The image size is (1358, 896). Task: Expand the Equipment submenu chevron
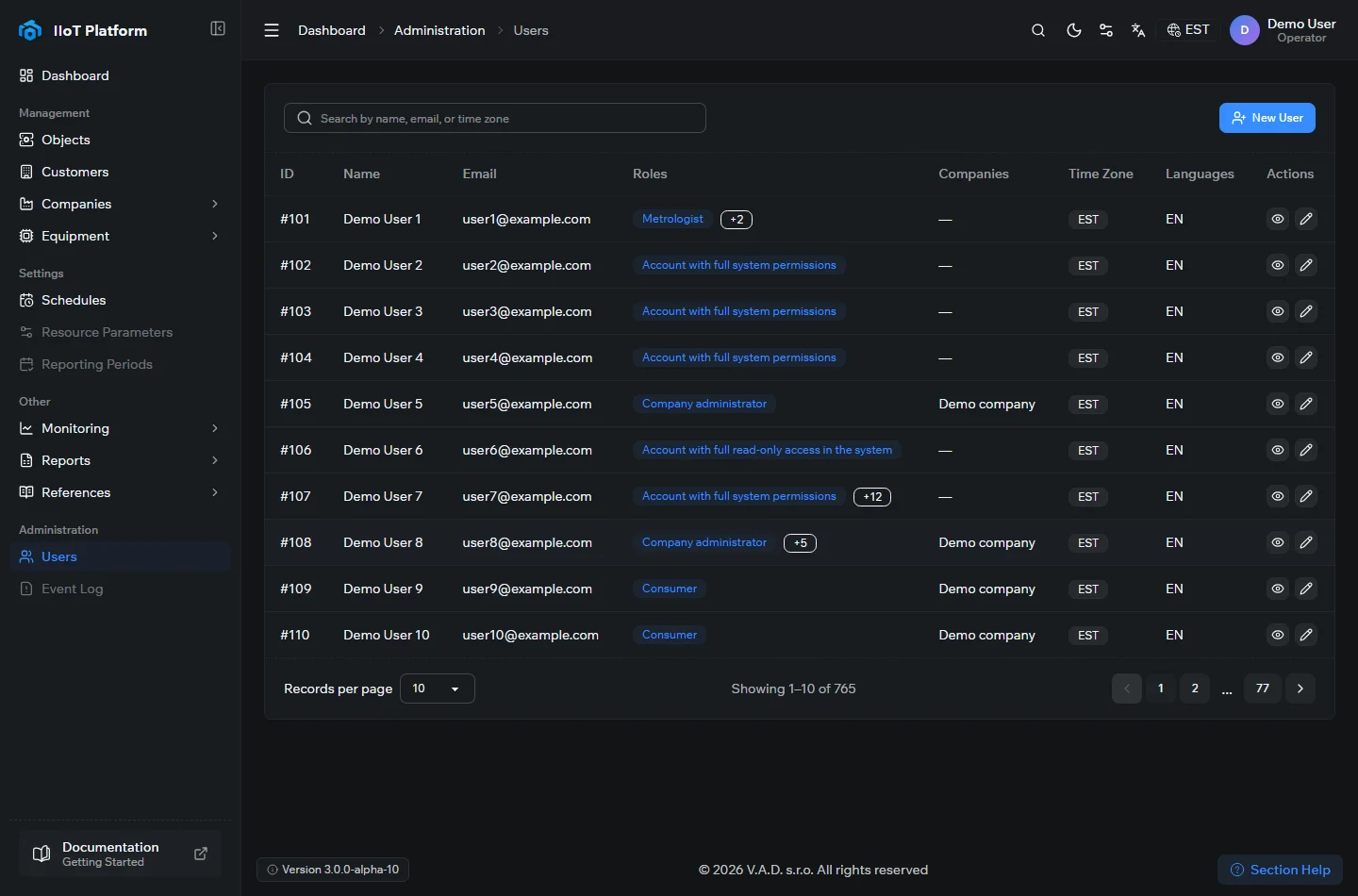[x=215, y=236]
